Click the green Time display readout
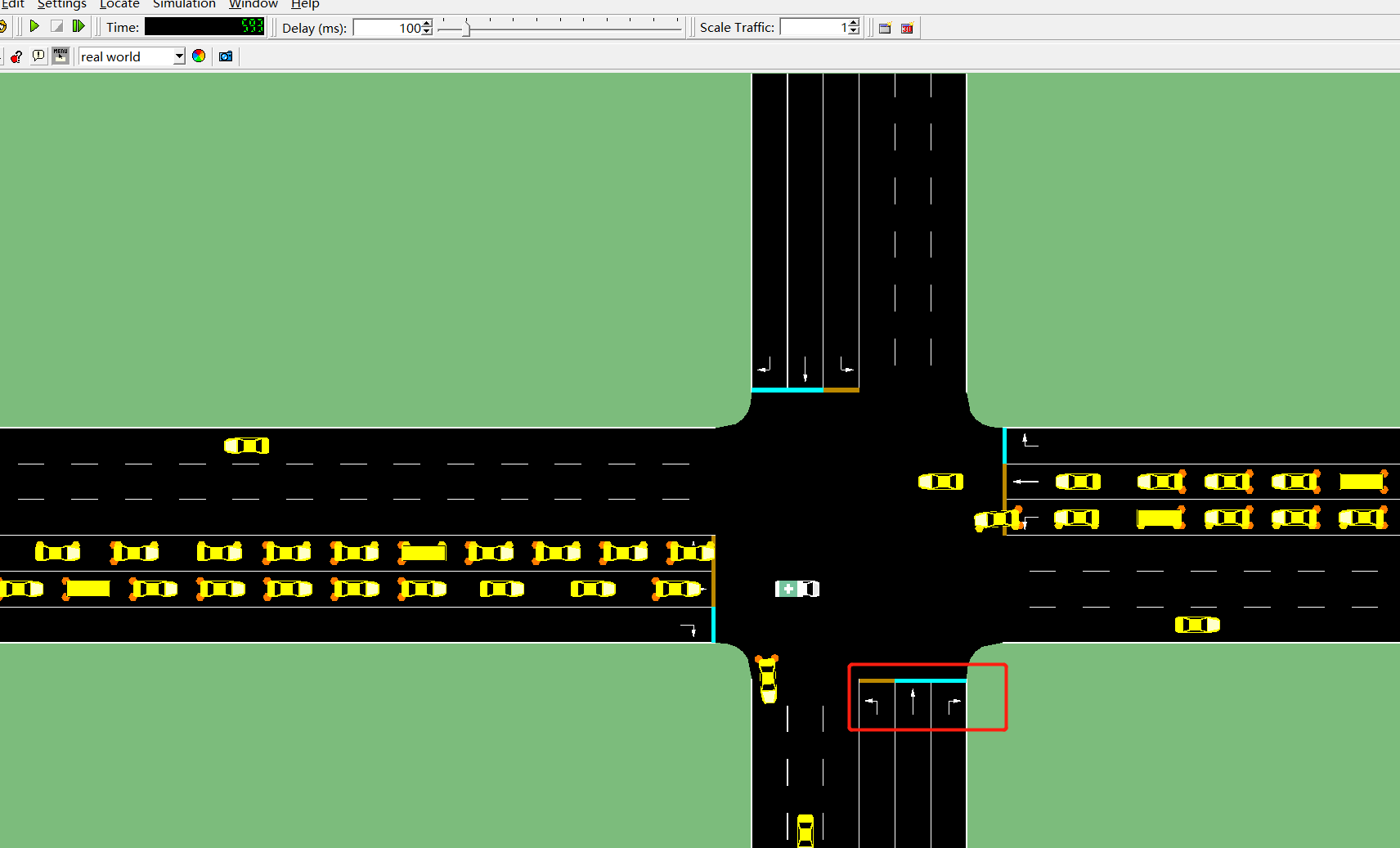The width and height of the screenshot is (1400, 848). click(x=204, y=26)
